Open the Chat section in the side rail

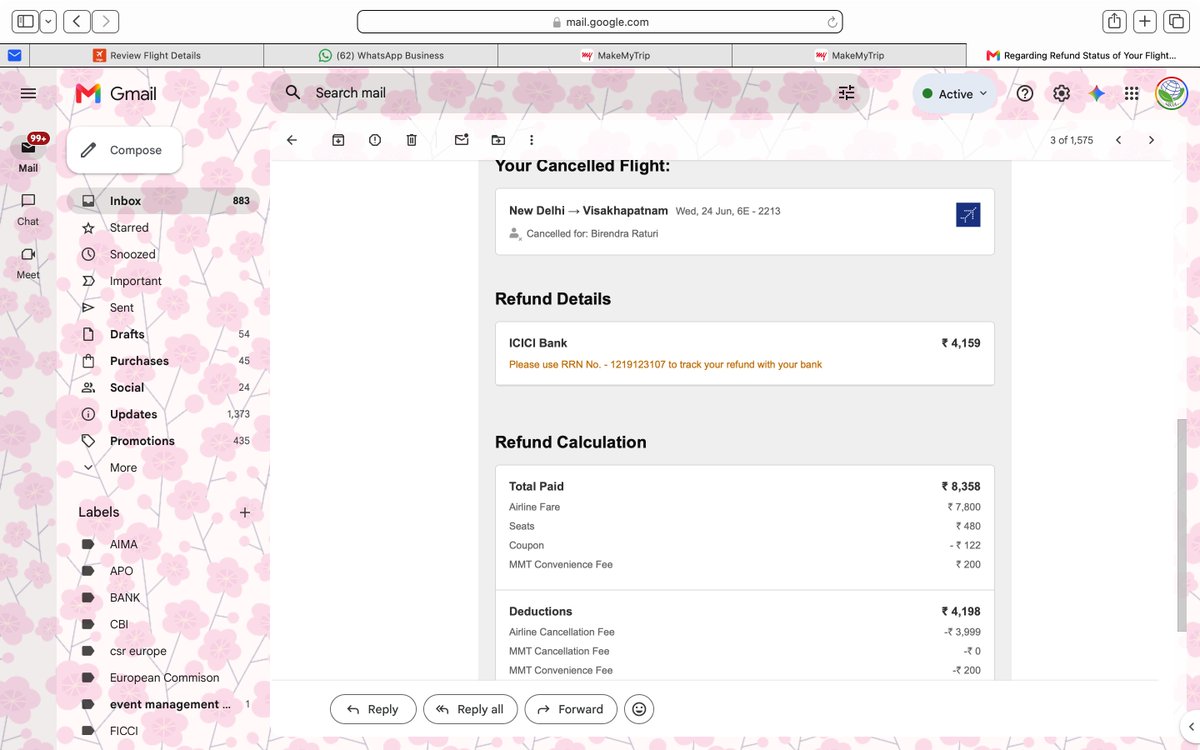(x=28, y=208)
